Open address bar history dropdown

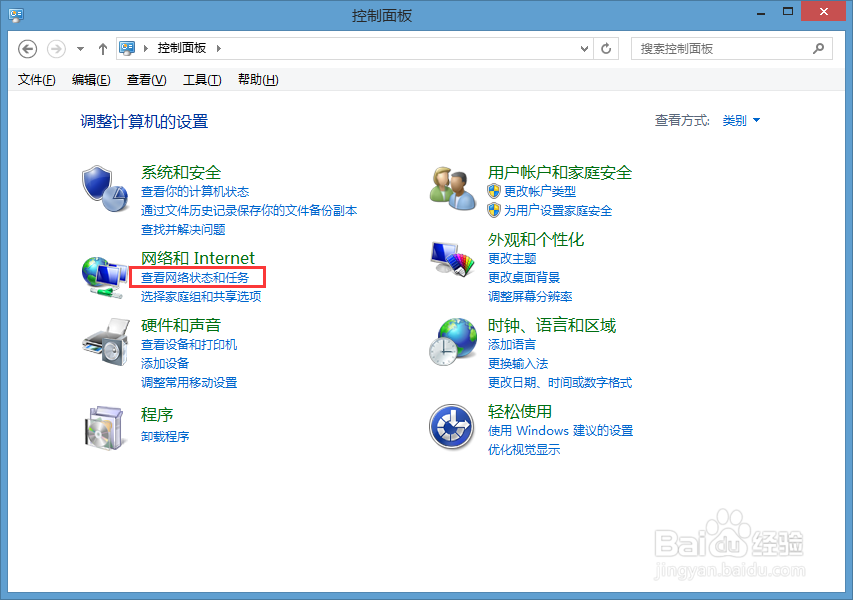pyautogui.click(x=584, y=49)
